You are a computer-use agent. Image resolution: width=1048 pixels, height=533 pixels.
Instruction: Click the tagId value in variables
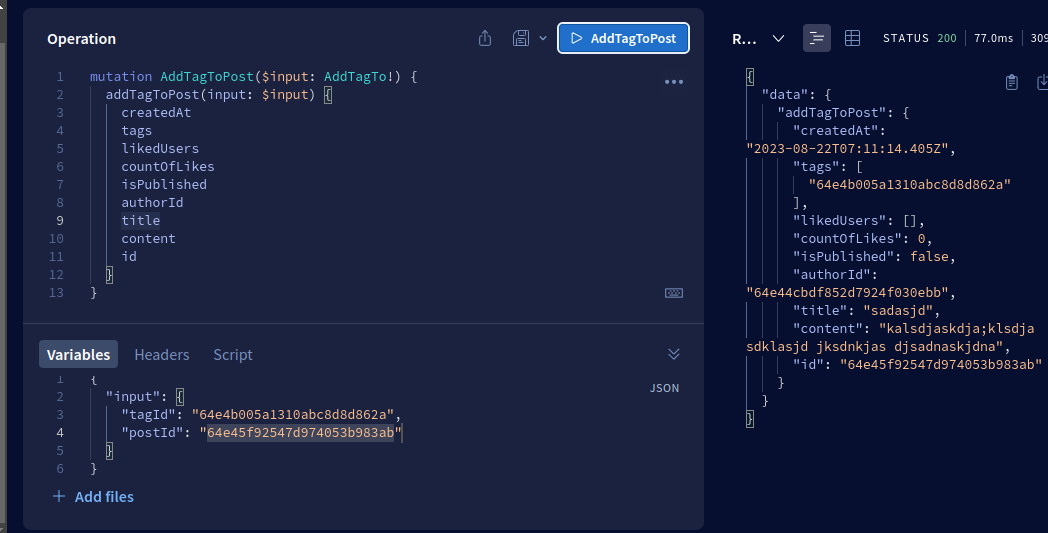[x=293, y=415]
